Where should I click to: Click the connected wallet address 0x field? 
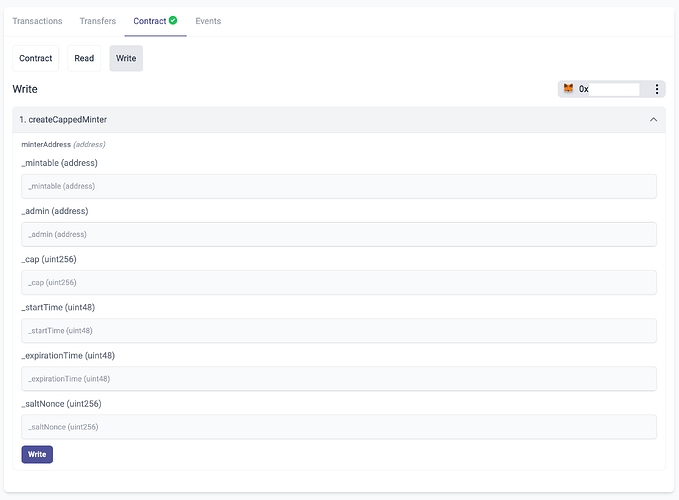click(608, 89)
